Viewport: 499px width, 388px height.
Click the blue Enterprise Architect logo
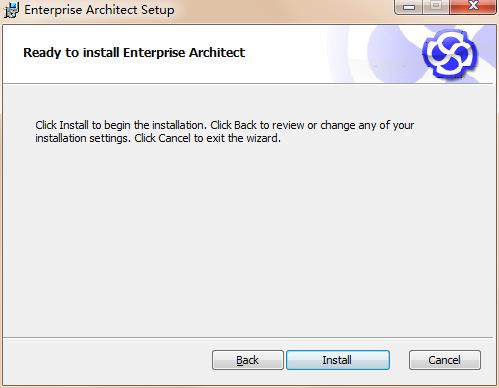pyautogui.click(x=450, y=53)
